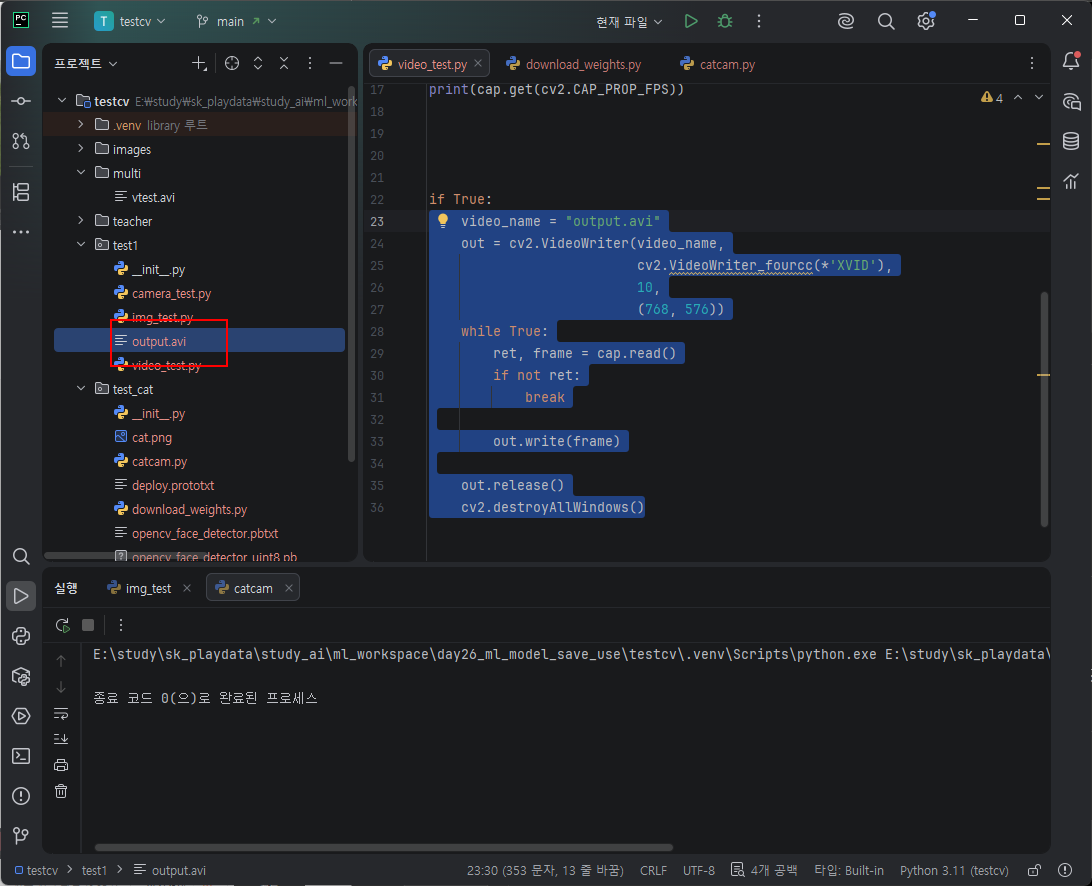Toggle read-only lock in status bar

(1034, 870)
